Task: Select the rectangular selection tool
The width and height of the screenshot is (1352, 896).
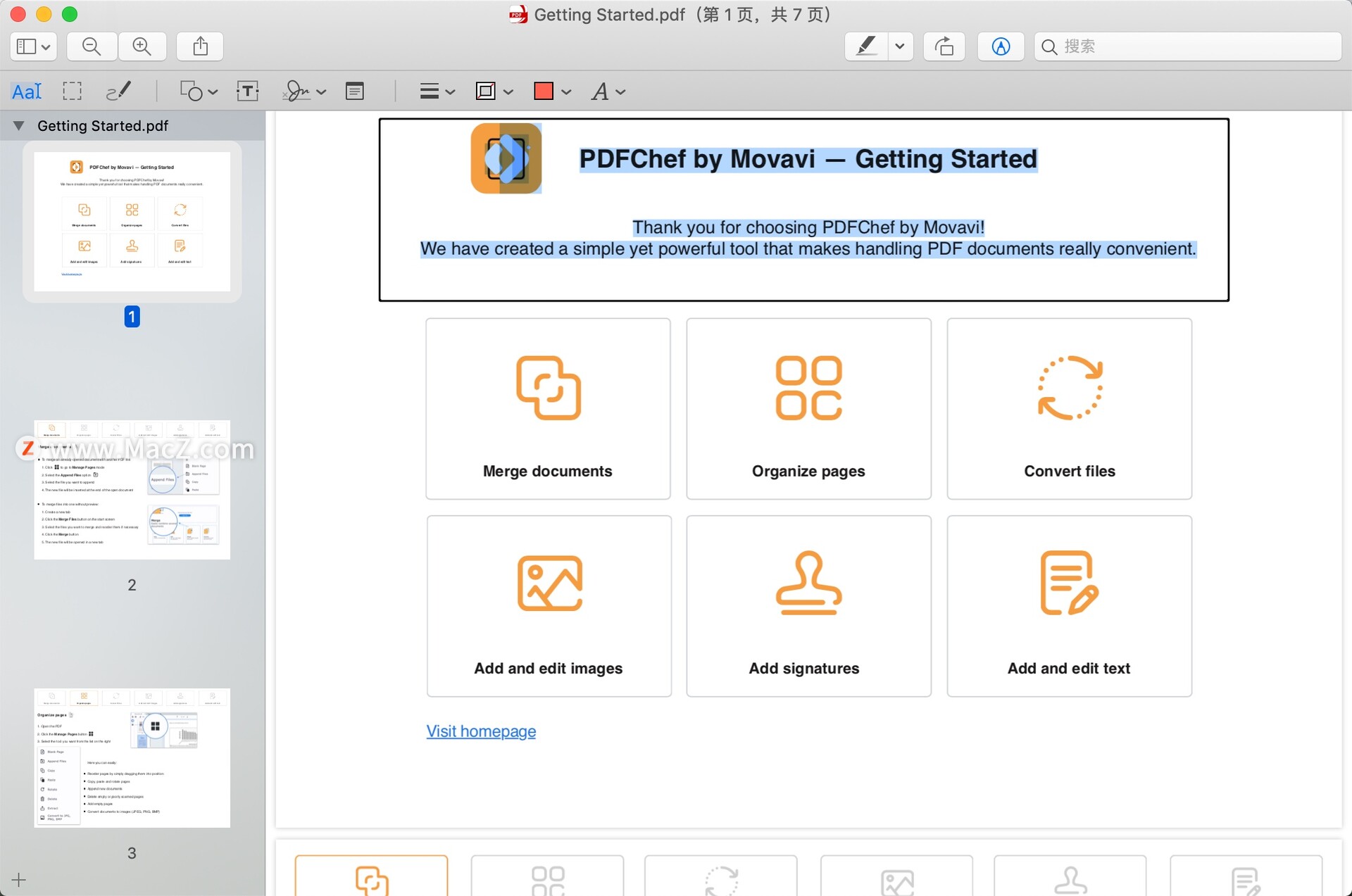Action: pyautogui.click(x=72, y=91)
